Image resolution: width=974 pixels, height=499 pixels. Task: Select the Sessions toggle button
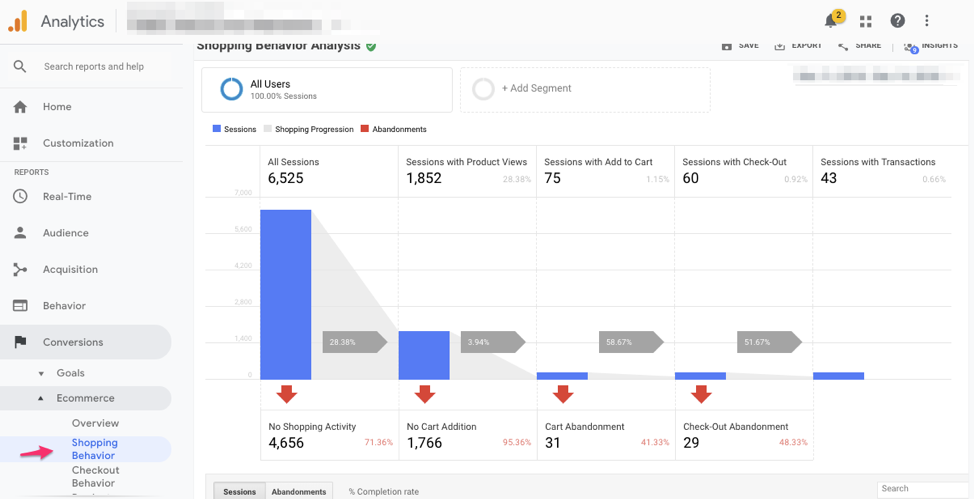[239, 491]
